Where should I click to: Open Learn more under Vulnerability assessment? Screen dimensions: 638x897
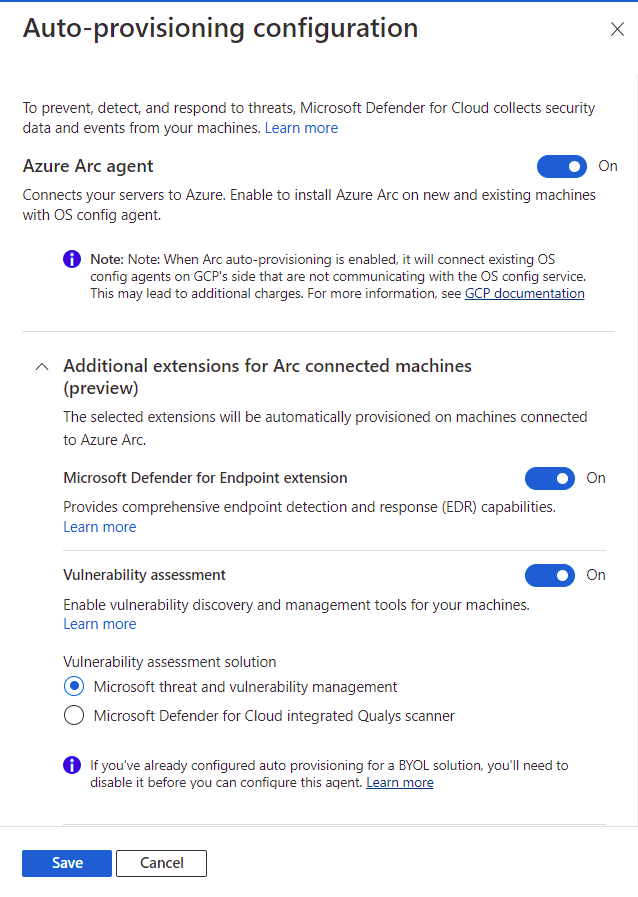click(99, 624)
